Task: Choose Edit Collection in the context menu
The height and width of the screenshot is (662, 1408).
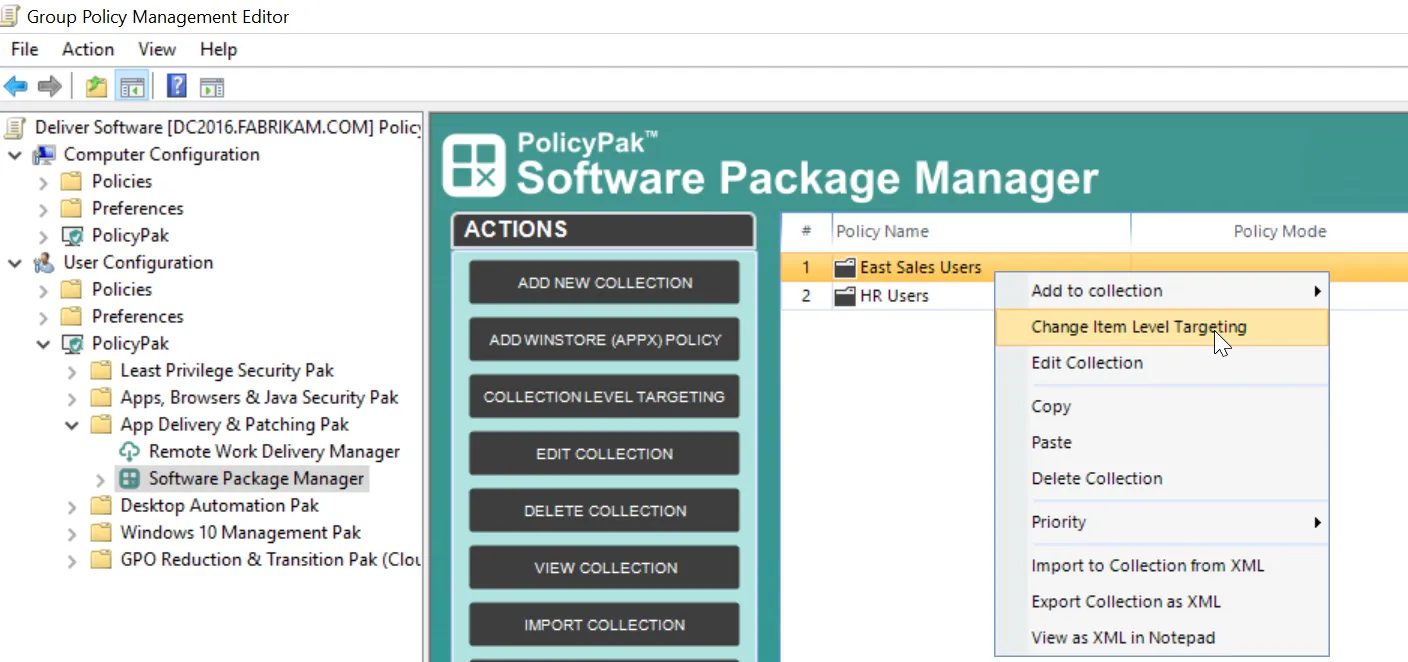Action: click(1162, 363)
